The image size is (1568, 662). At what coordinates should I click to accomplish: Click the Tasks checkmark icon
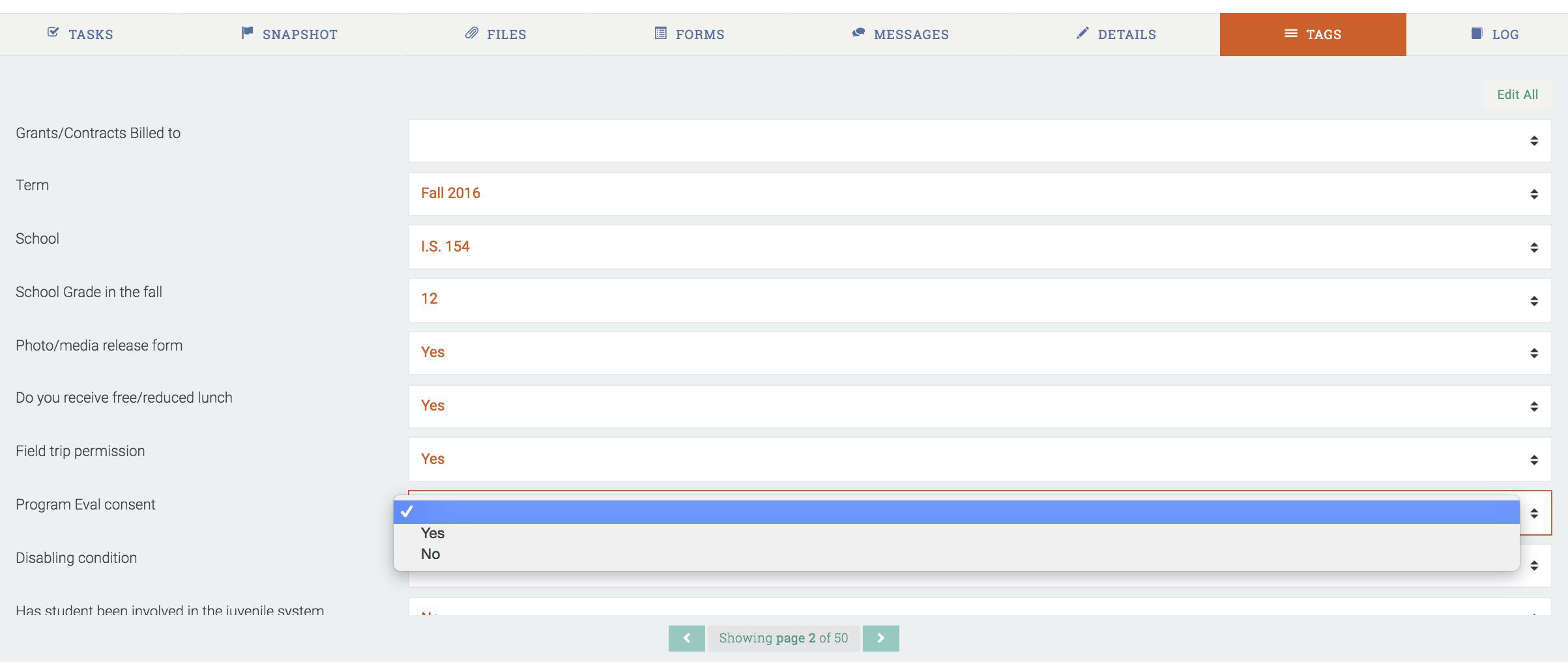tap(53, 33)
